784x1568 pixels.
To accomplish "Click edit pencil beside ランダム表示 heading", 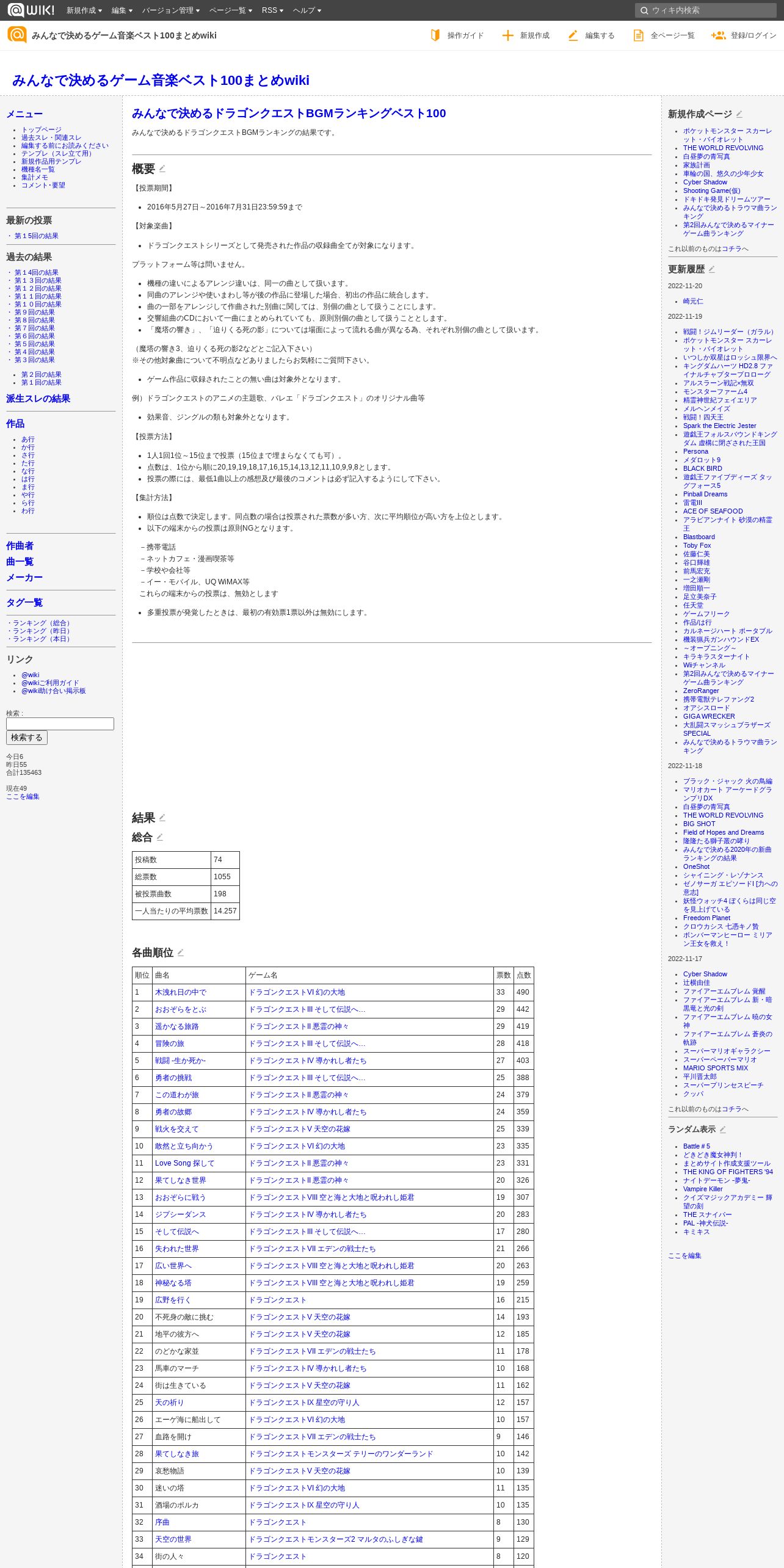I will click(722, 1130).
